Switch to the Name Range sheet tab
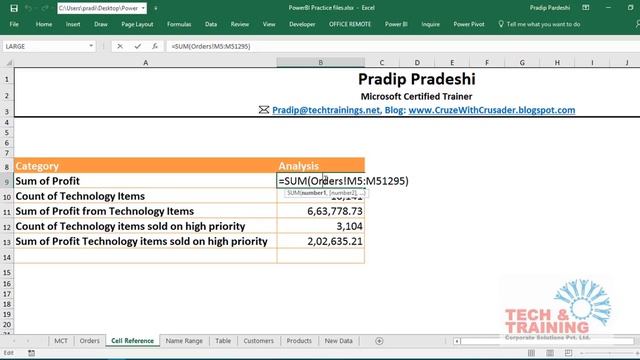 (184, 341)
